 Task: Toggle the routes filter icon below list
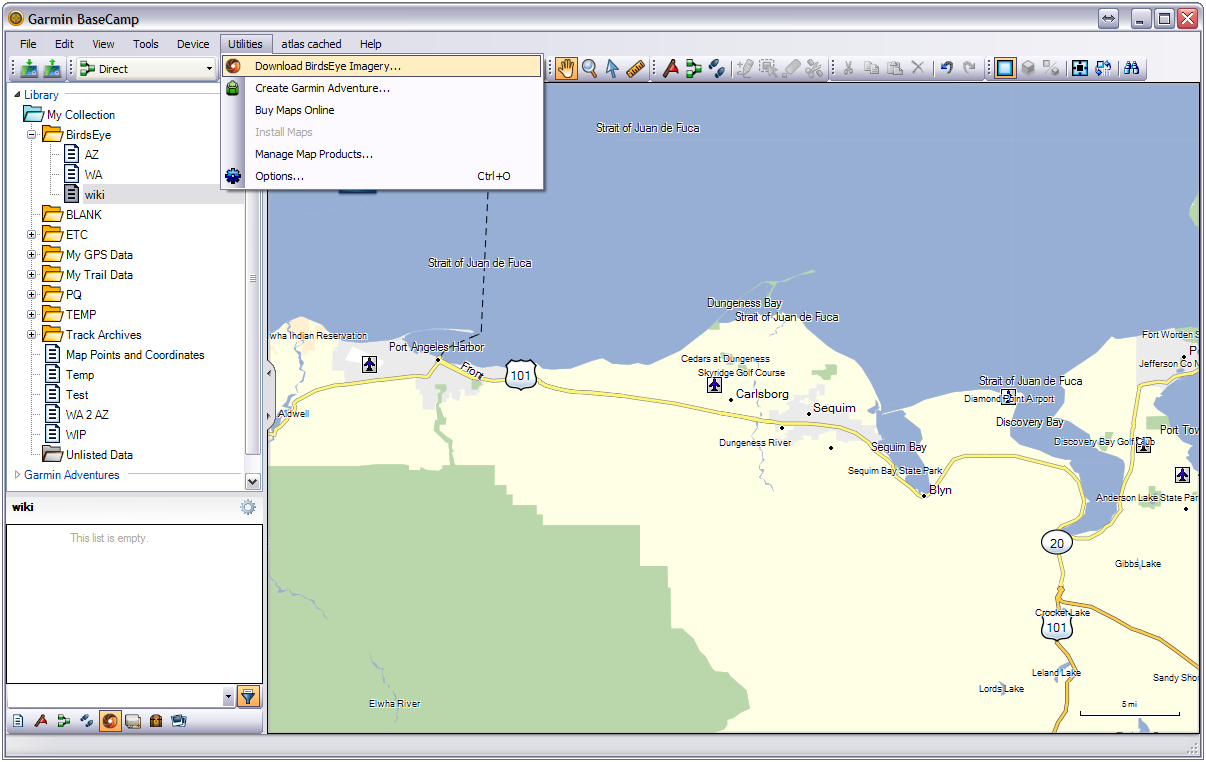click(x=64, y=720)
